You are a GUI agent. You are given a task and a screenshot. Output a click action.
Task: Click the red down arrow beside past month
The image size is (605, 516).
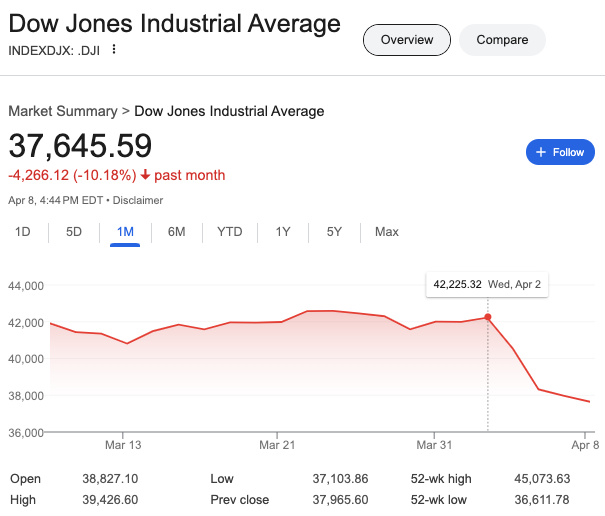pos(145,176)
